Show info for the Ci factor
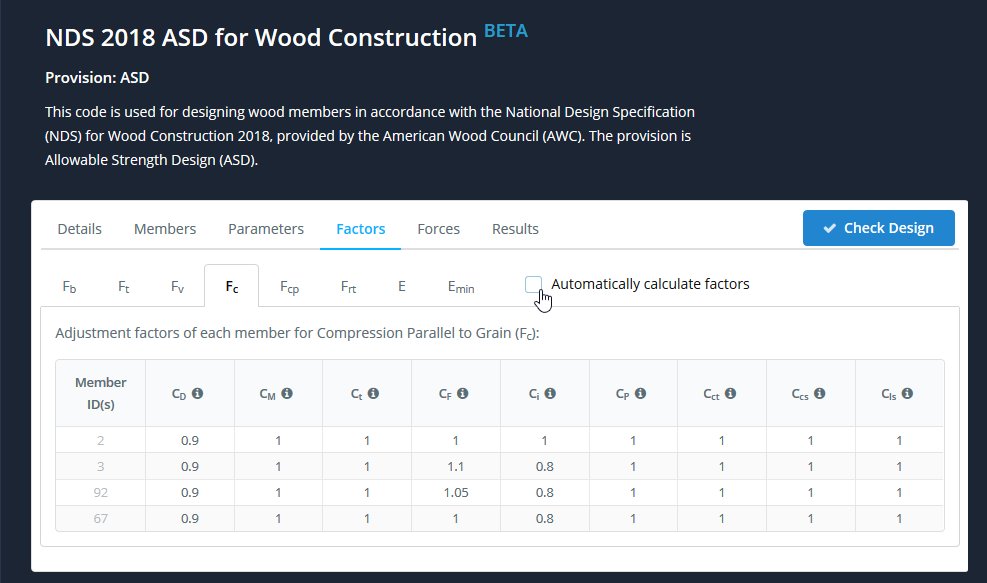Screen dimensions: 987x583 click(551, 394)
